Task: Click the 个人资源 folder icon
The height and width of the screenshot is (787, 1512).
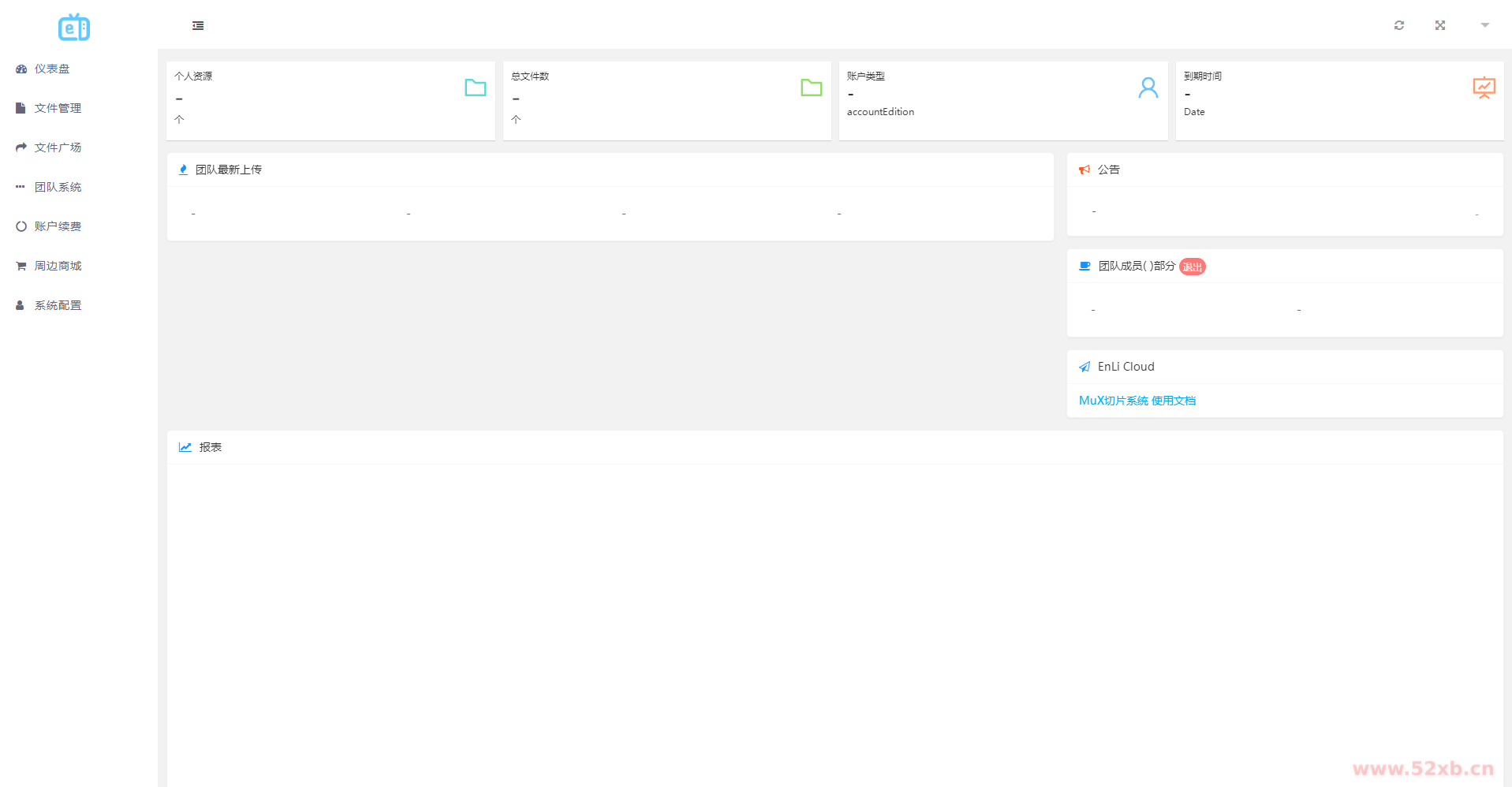Action: [475, 88]
